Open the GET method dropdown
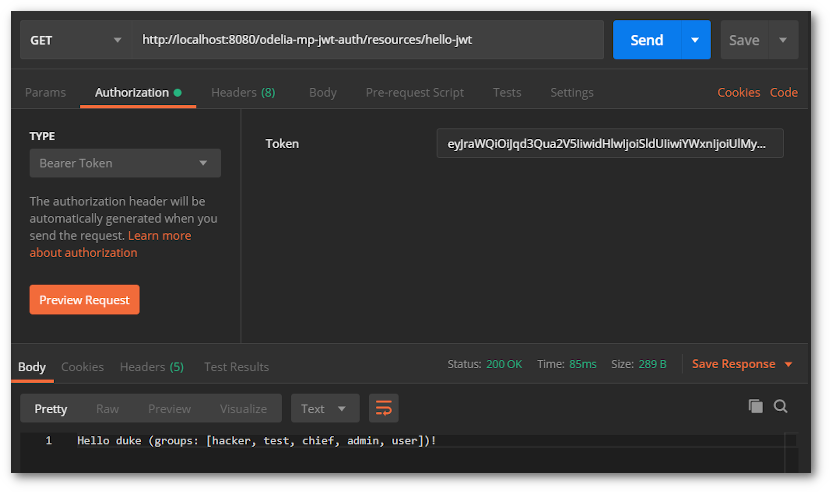This screenshot has height=492, width=830. [x=75, y=40]
